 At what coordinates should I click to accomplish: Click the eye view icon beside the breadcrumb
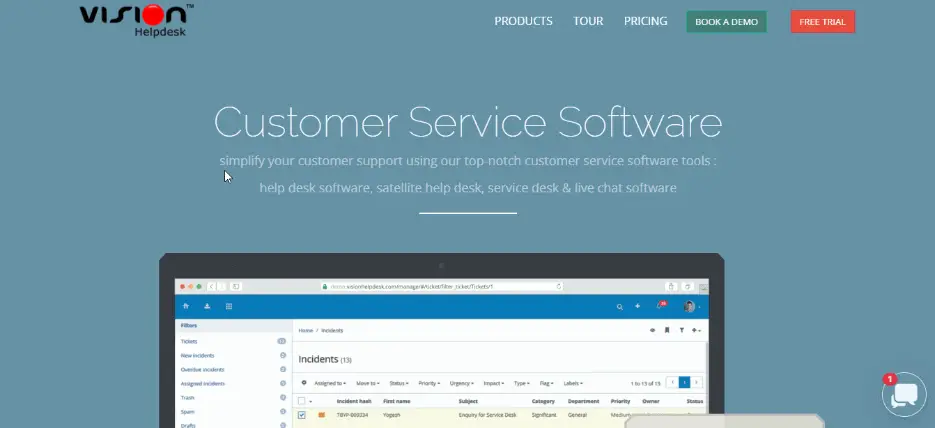[x=652, y=330]
